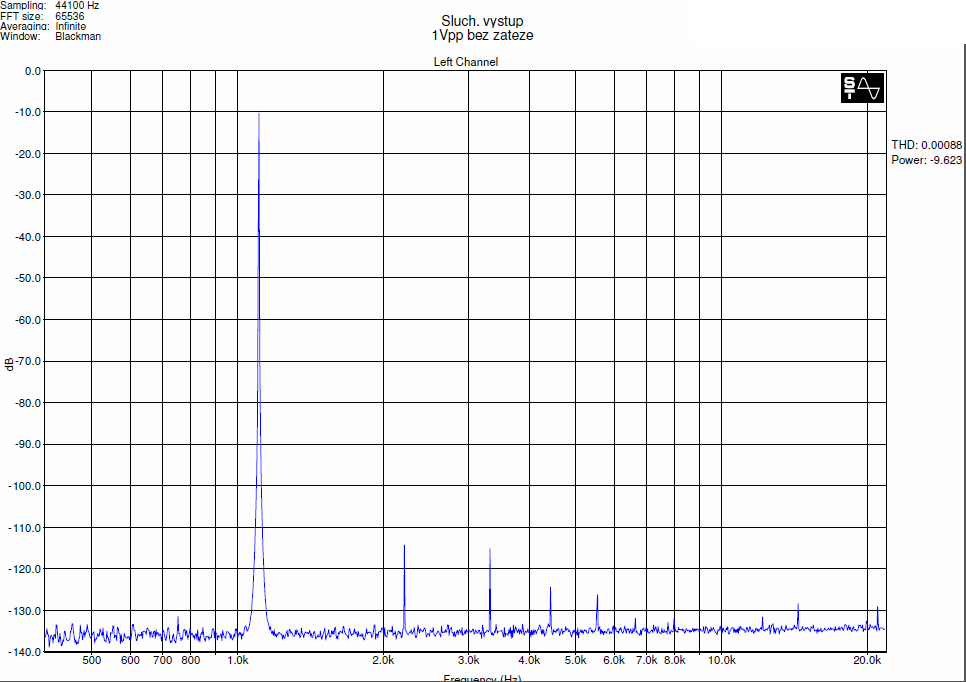Screen dimensions: 966x682
Task: Click the 2.0k frequency axis label
Action: click(383, 660)
